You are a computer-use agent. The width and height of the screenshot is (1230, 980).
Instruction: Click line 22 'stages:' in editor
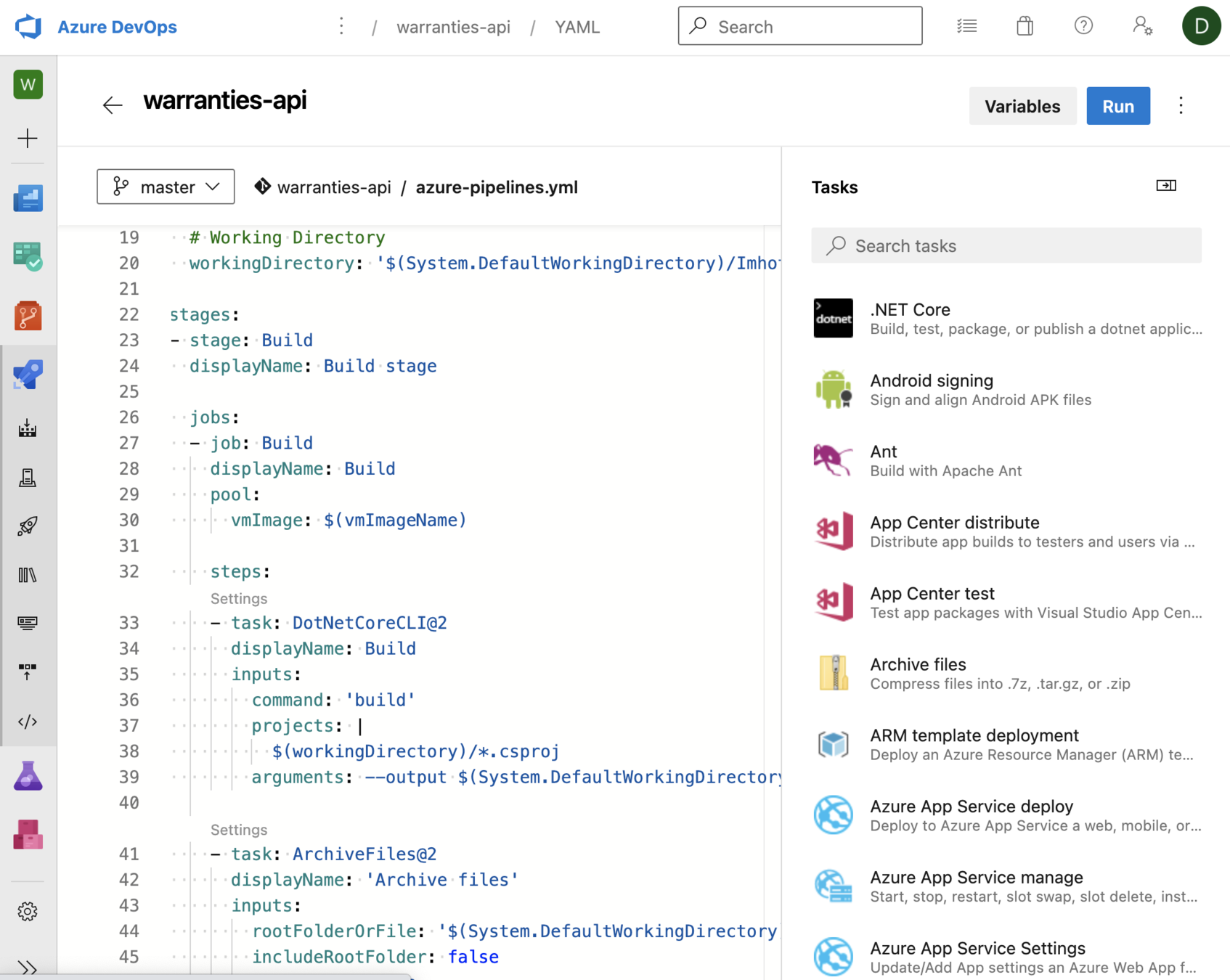pos(205,314)
